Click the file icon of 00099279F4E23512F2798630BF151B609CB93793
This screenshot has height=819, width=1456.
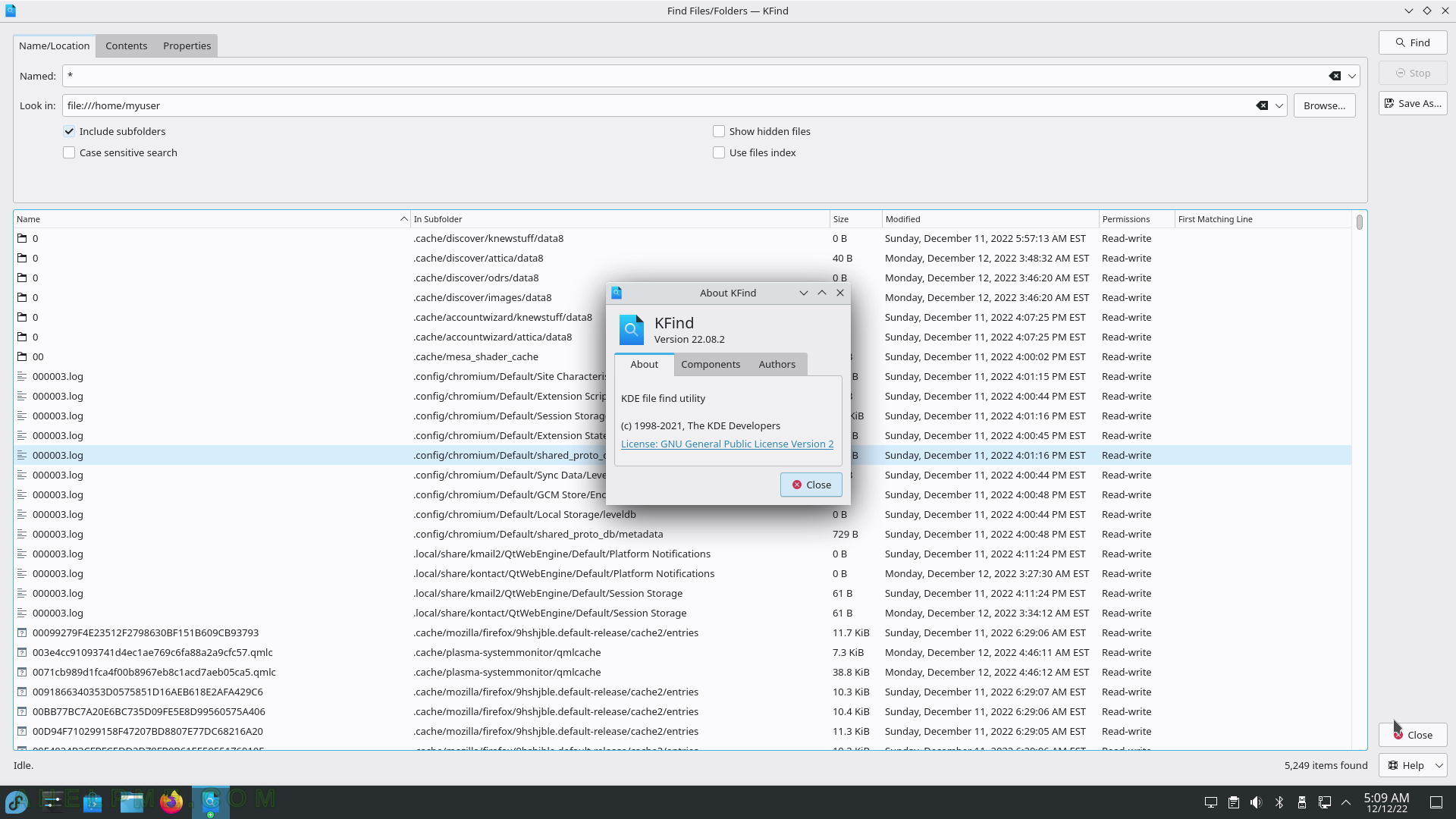click(23, 632)
